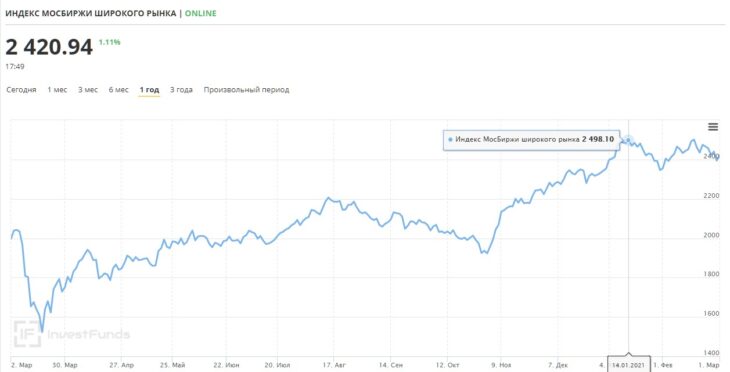The width and height of the screenshot is (730, 372).
Task: Click the 17. Авг axis label
Action: point(334,365)
